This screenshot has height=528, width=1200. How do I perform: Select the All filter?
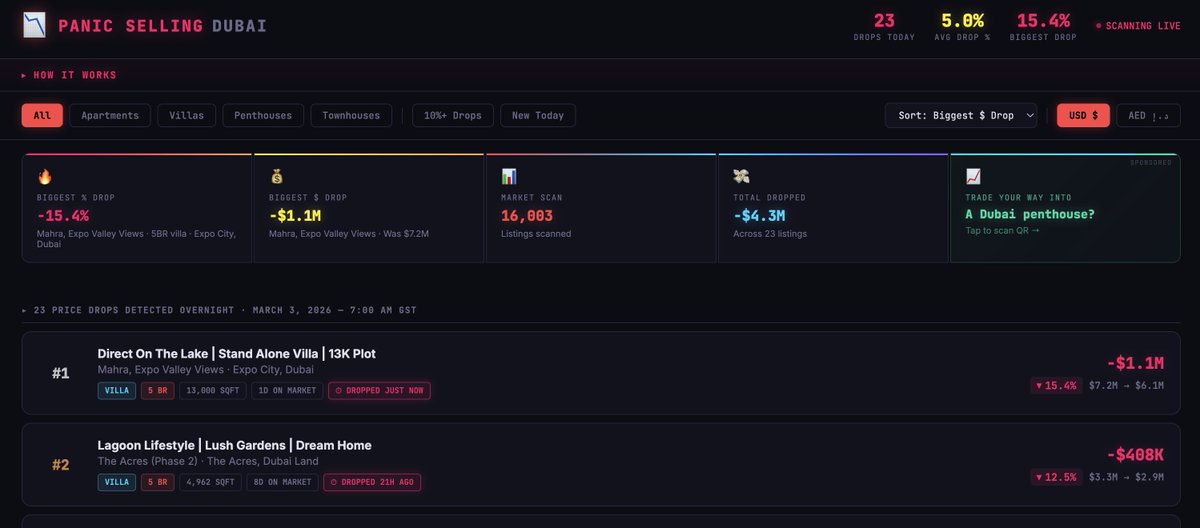pyautogui.click(x=42, y=115)
